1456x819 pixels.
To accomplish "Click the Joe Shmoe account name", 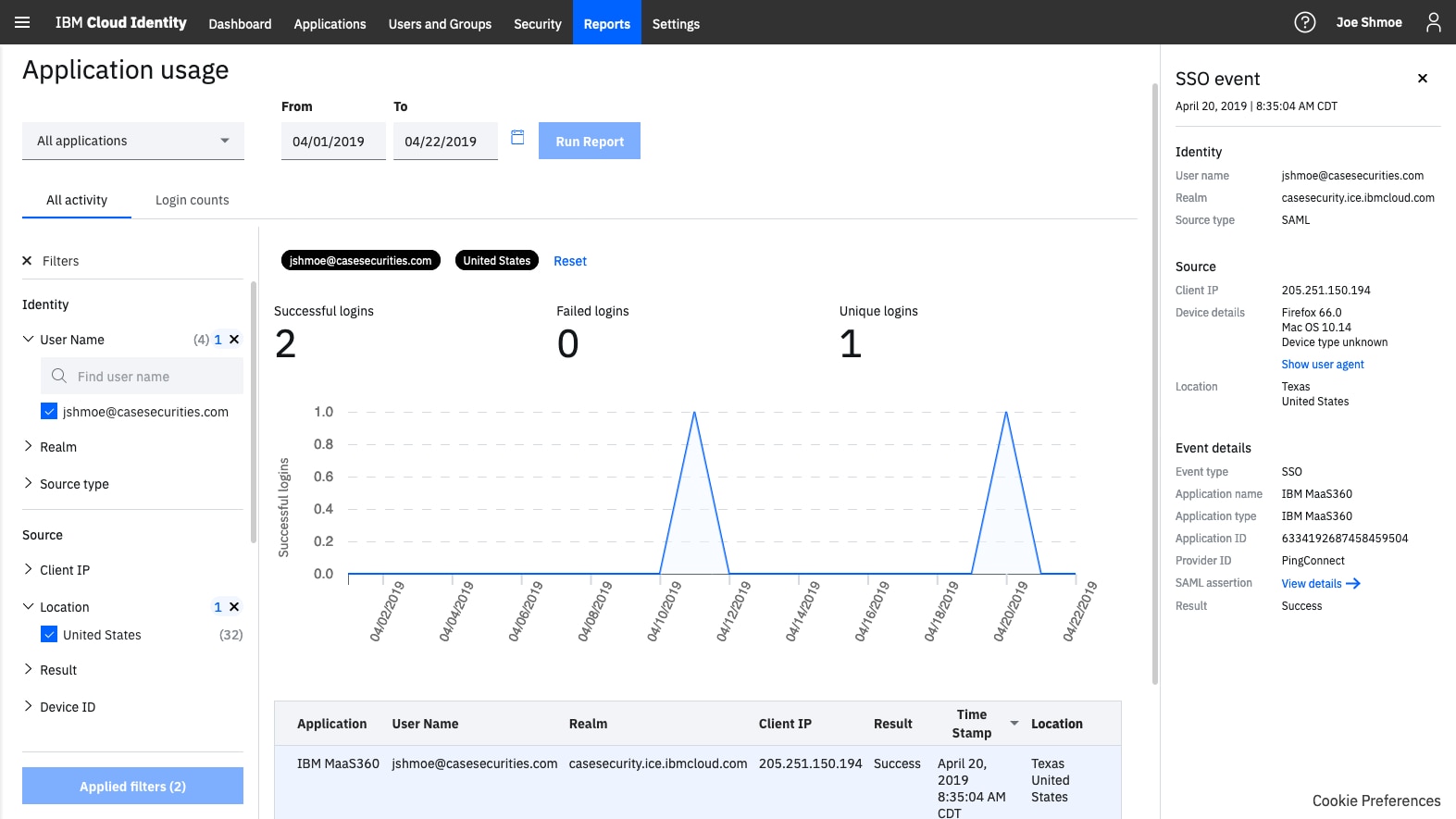I will (1369, 22).
